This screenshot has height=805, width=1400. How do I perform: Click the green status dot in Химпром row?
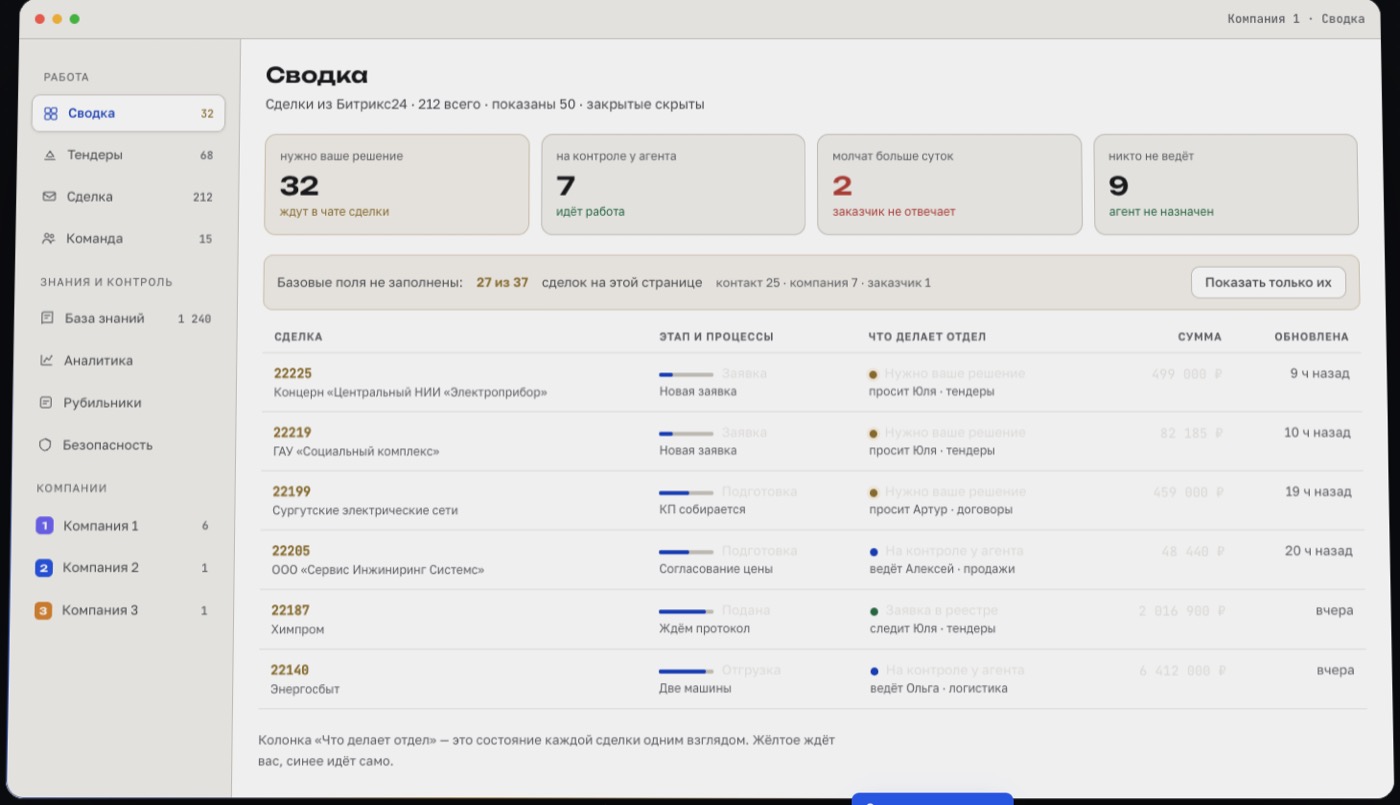click(874, 611)
